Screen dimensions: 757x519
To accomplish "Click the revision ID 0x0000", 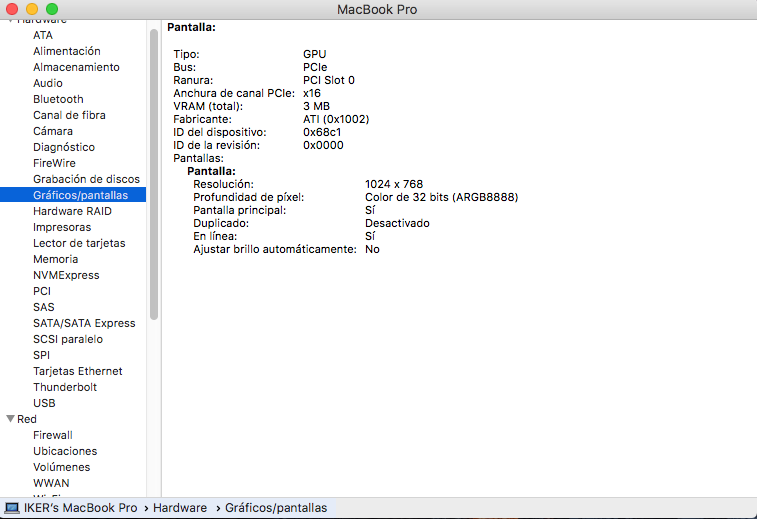I will tap(323, 145).
